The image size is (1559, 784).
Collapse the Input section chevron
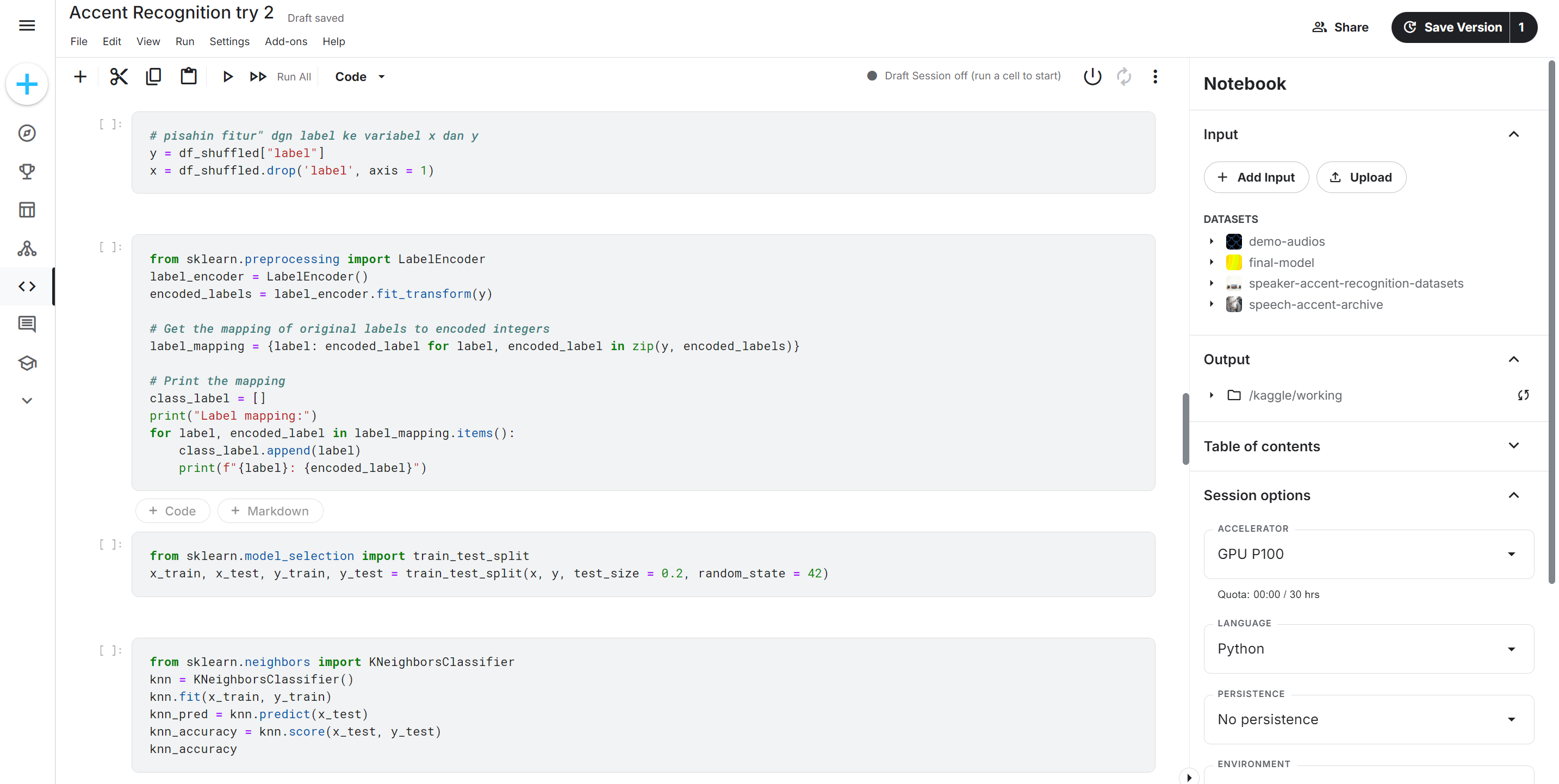tap(1514, 134)
